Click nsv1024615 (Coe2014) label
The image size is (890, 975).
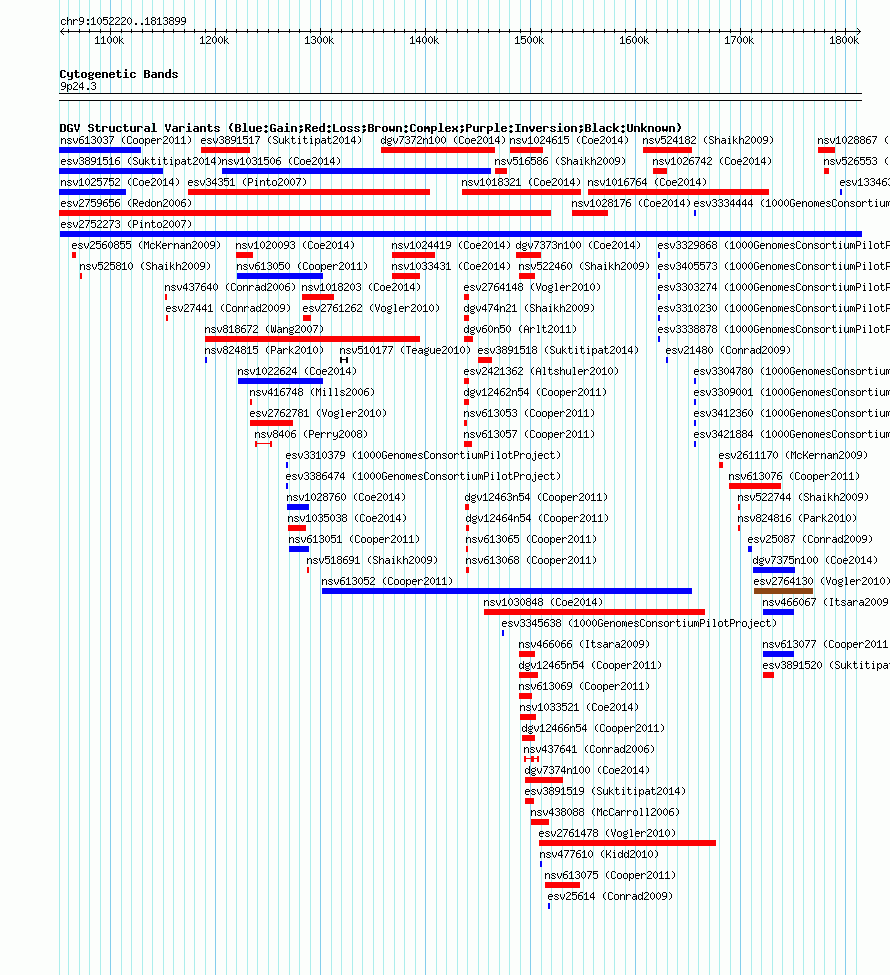(569, 141)
